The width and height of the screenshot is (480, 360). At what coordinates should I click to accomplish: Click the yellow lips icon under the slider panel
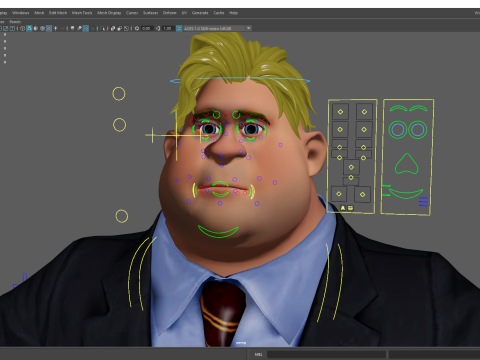point(350,208)
